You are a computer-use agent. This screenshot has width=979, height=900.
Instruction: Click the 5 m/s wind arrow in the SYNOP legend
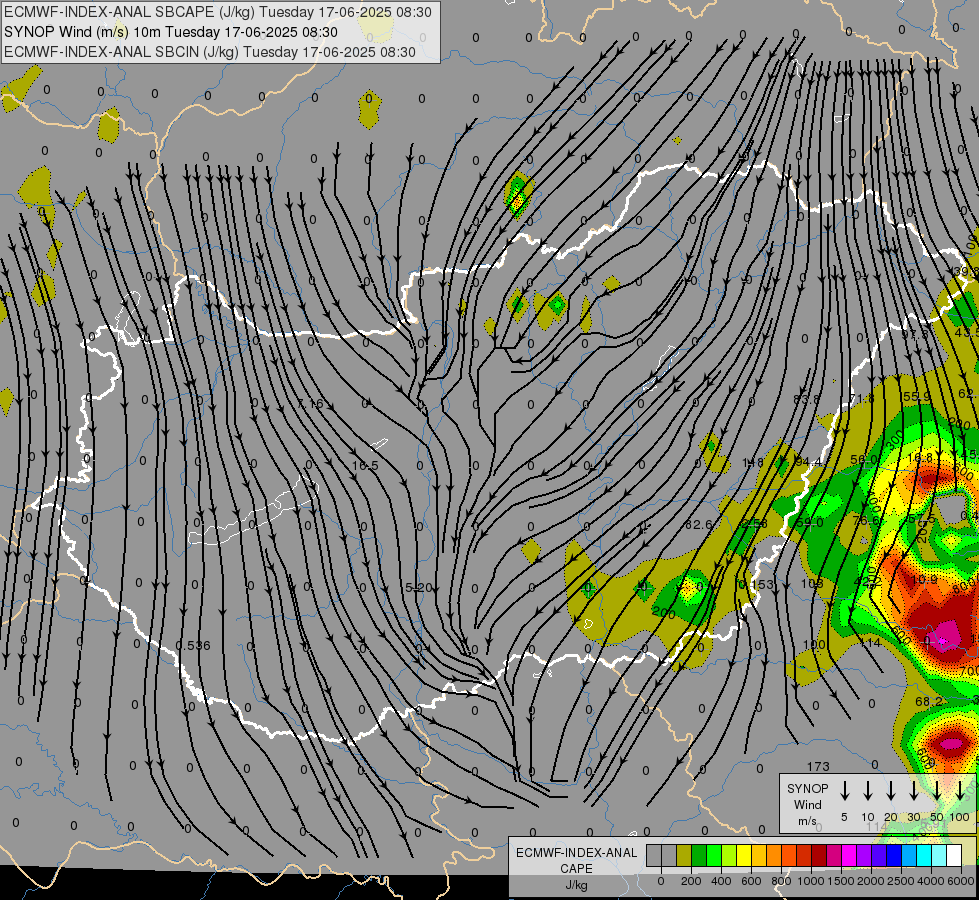[845, 790]
